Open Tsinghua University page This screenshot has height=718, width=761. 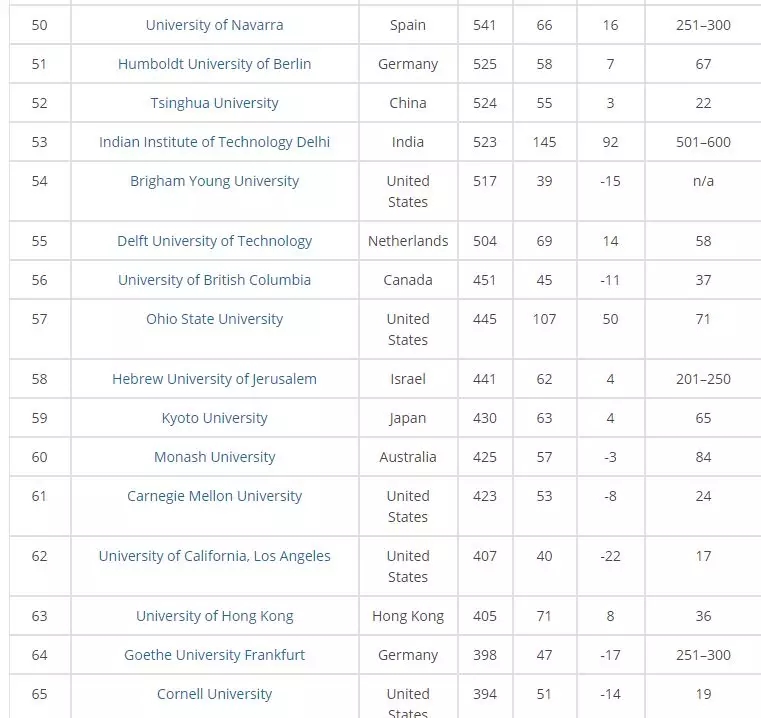pyautogui.click(x=214, y=103)
